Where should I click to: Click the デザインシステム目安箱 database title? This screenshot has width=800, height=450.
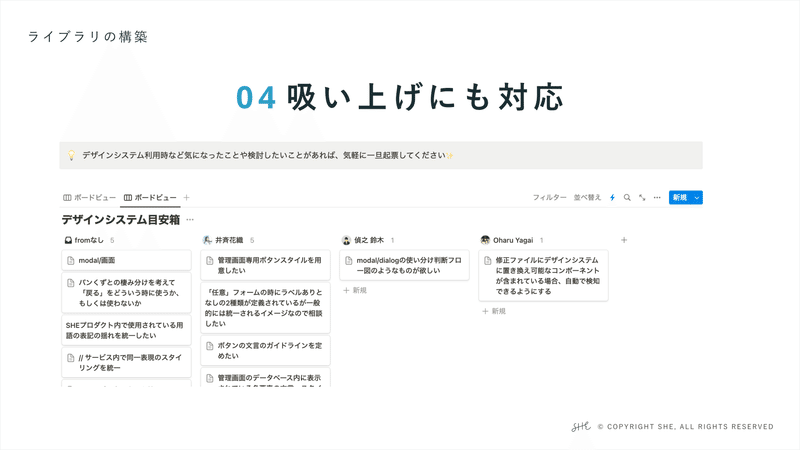(x=121, y=219)
